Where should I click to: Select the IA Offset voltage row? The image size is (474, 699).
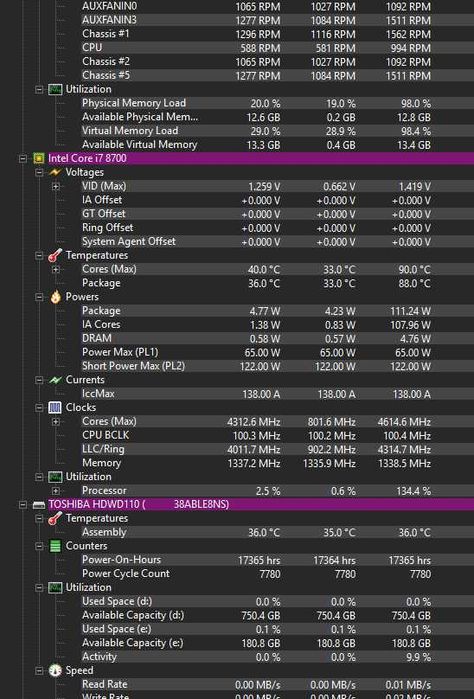click(277, 200)
